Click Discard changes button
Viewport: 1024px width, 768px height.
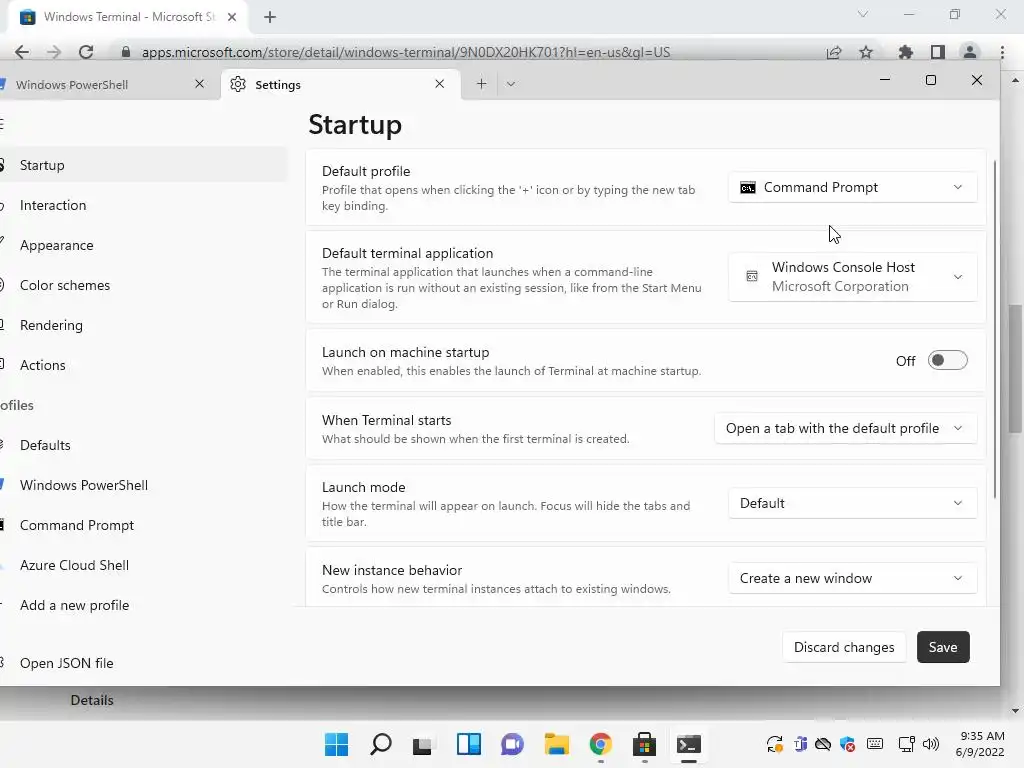click(x=844, y=647)
